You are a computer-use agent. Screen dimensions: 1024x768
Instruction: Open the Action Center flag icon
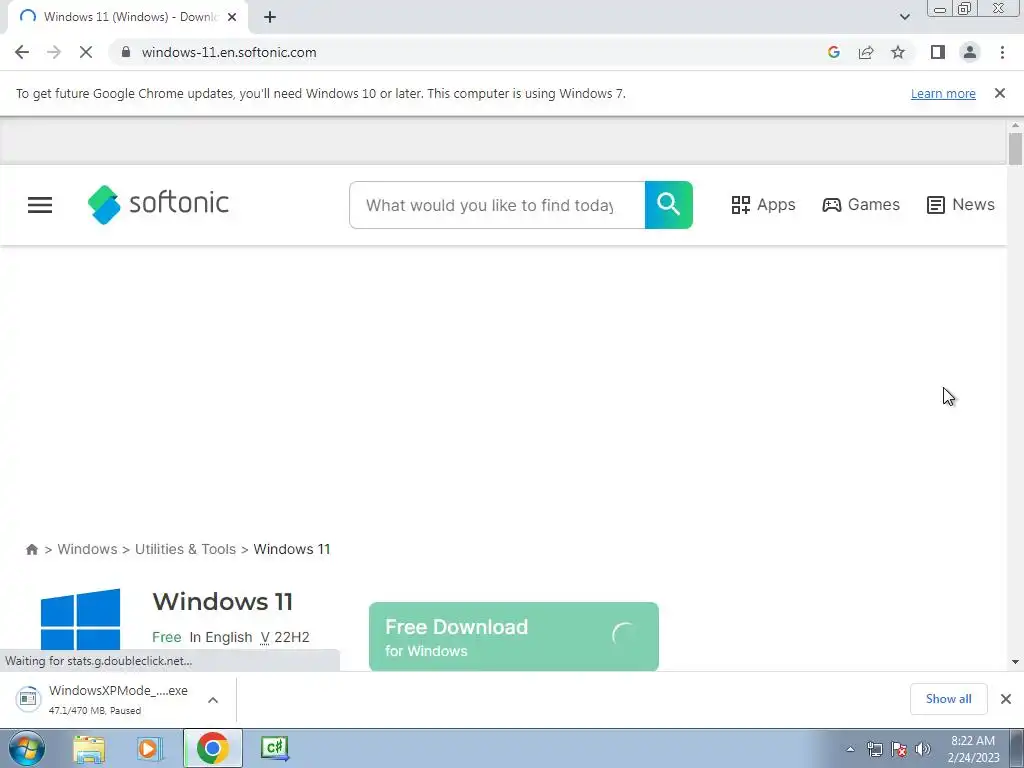[899, 749]
